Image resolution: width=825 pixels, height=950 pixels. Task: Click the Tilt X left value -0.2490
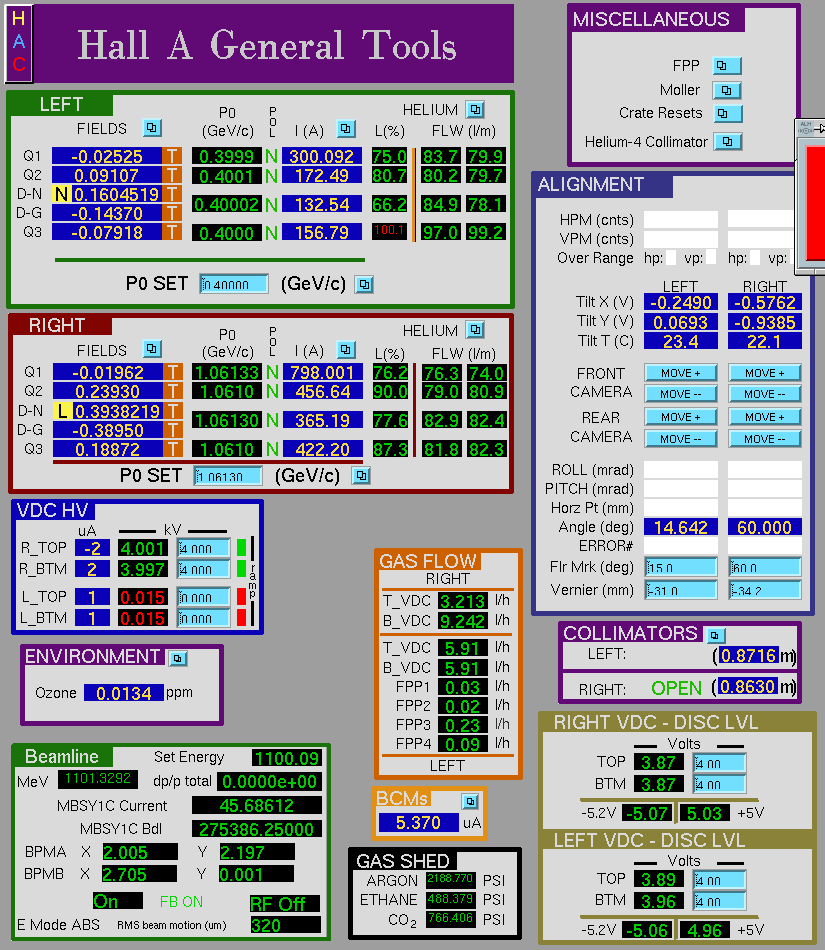click(681, 302)
